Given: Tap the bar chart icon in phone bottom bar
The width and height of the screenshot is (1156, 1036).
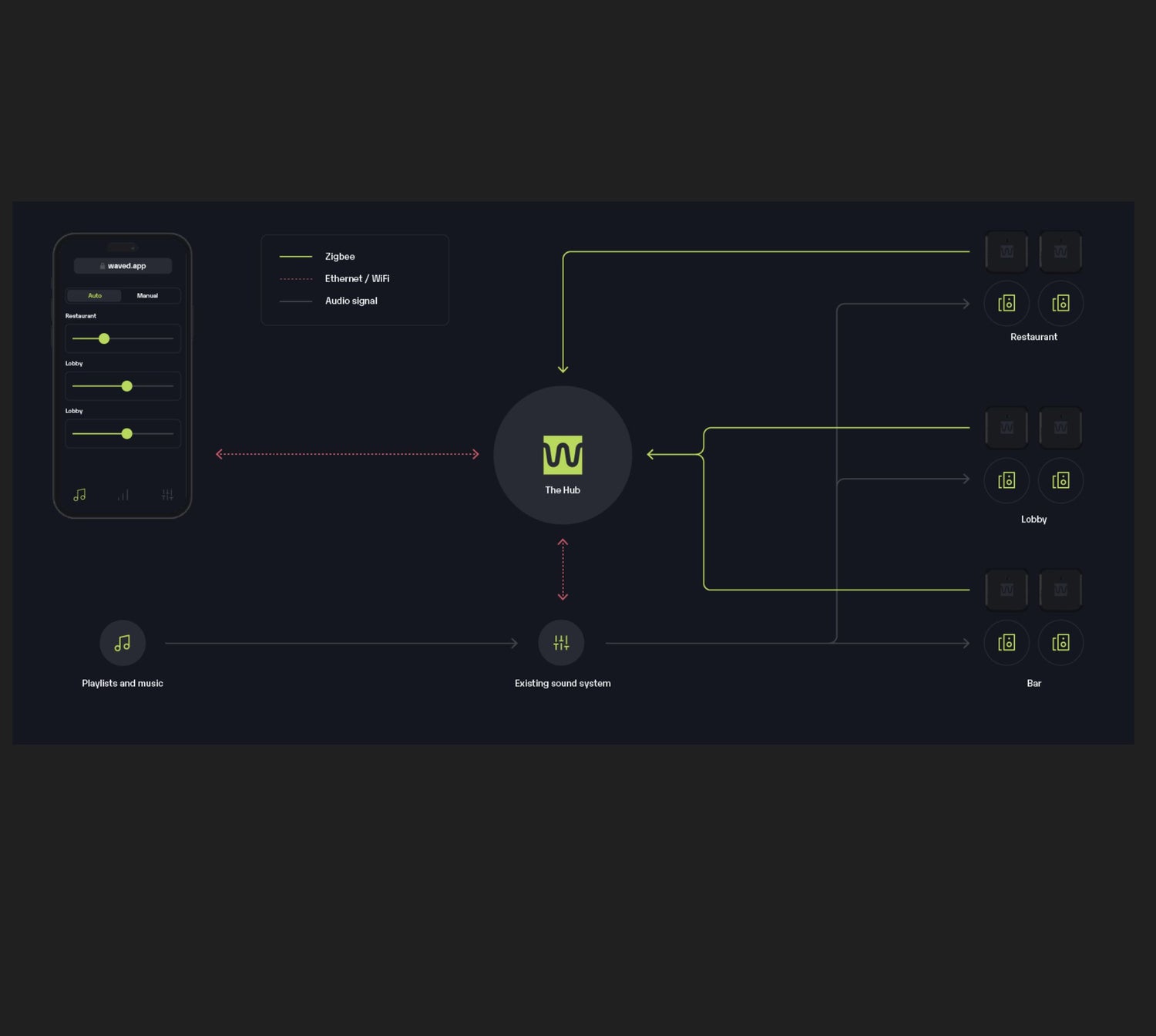Looking at the screenshot, I should (123, 495).
